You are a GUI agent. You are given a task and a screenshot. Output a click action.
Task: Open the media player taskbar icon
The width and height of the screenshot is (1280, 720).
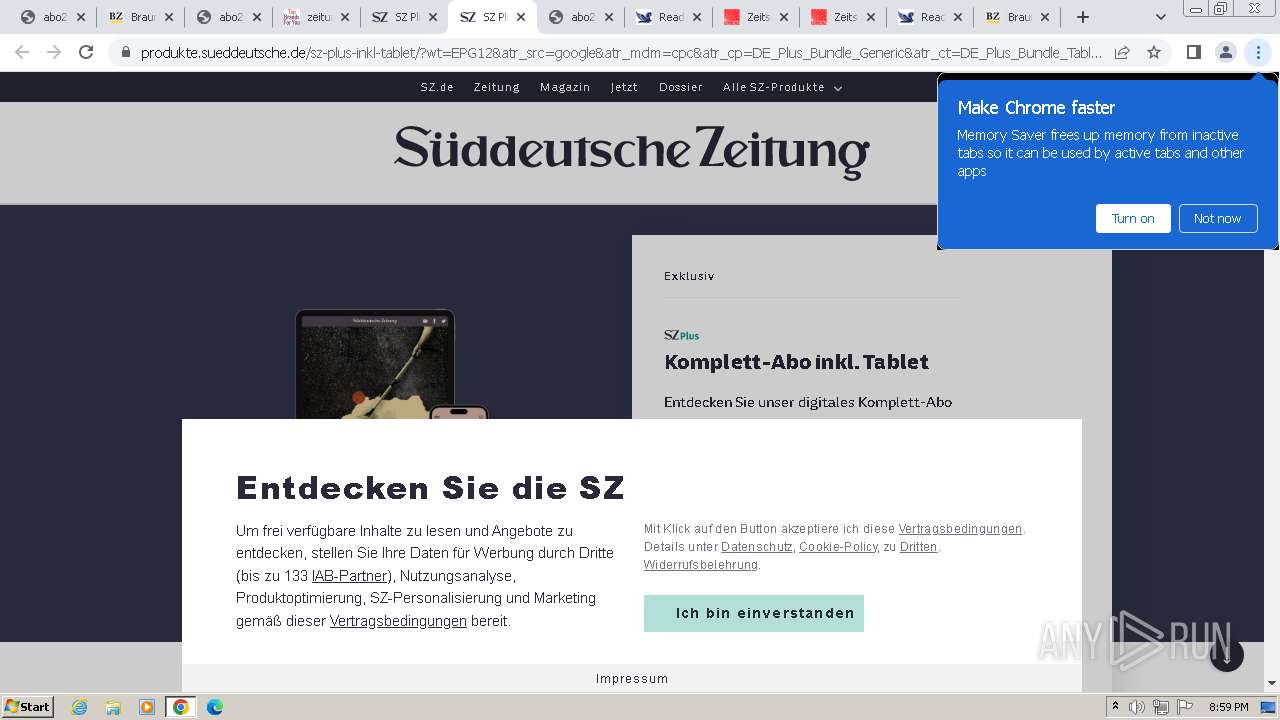pos(147,707)
